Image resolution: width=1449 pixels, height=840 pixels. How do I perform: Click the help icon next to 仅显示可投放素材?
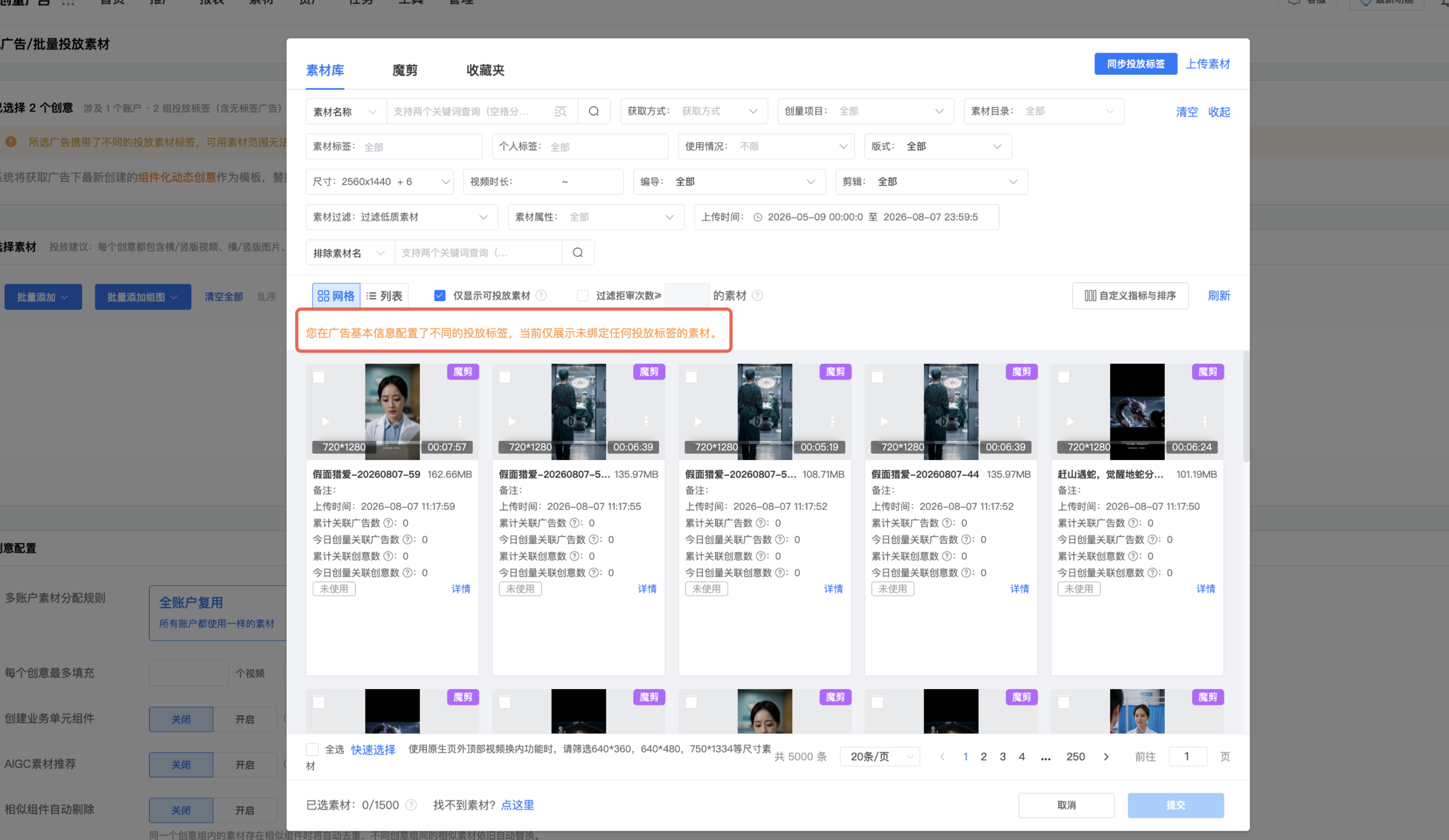point(541,295)
